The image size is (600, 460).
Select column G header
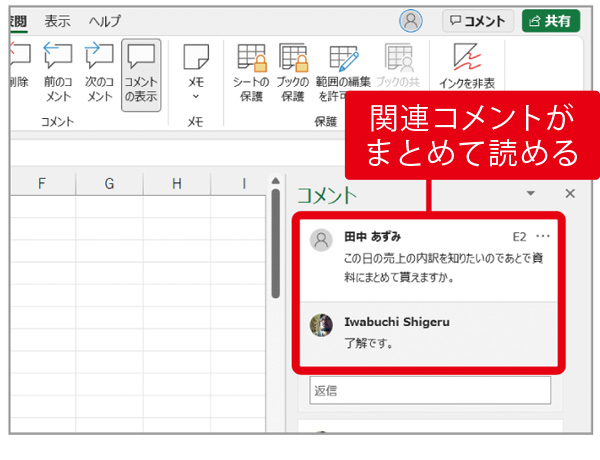pos(109,183)
